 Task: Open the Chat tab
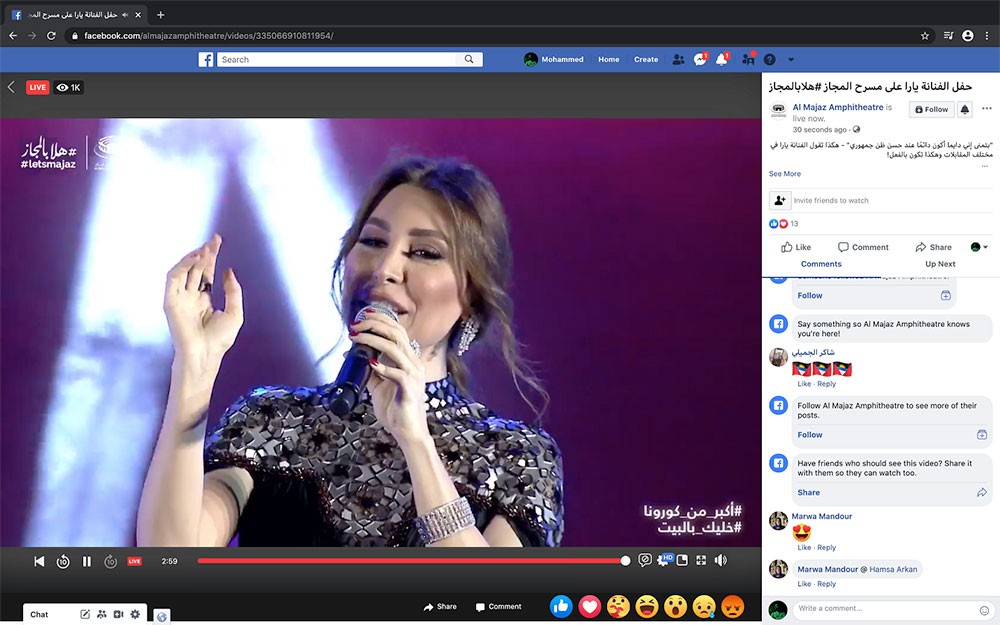[x=39, y=614]
